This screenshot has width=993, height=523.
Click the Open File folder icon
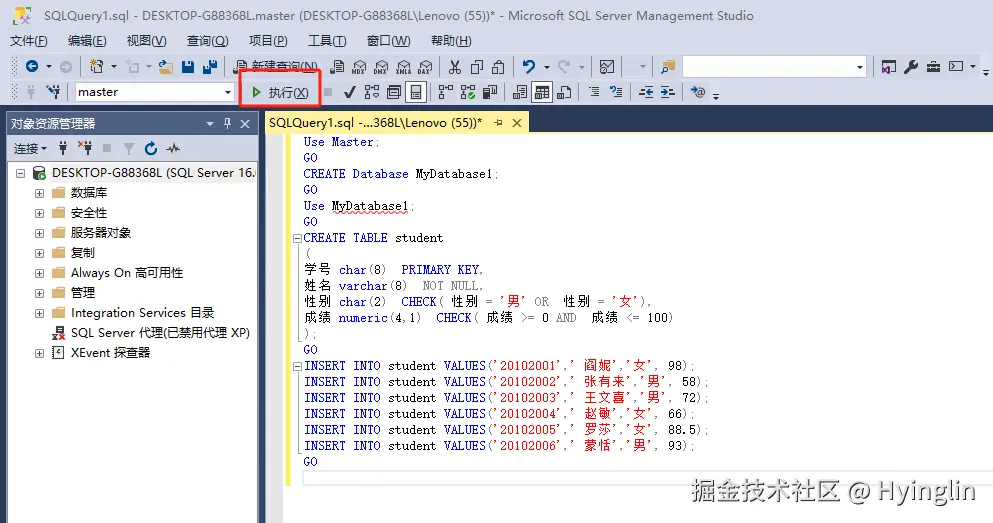coord(165,66)
